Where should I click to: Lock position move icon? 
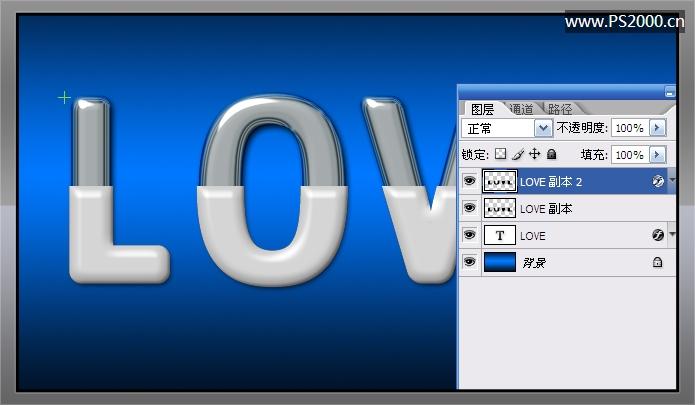535,154
